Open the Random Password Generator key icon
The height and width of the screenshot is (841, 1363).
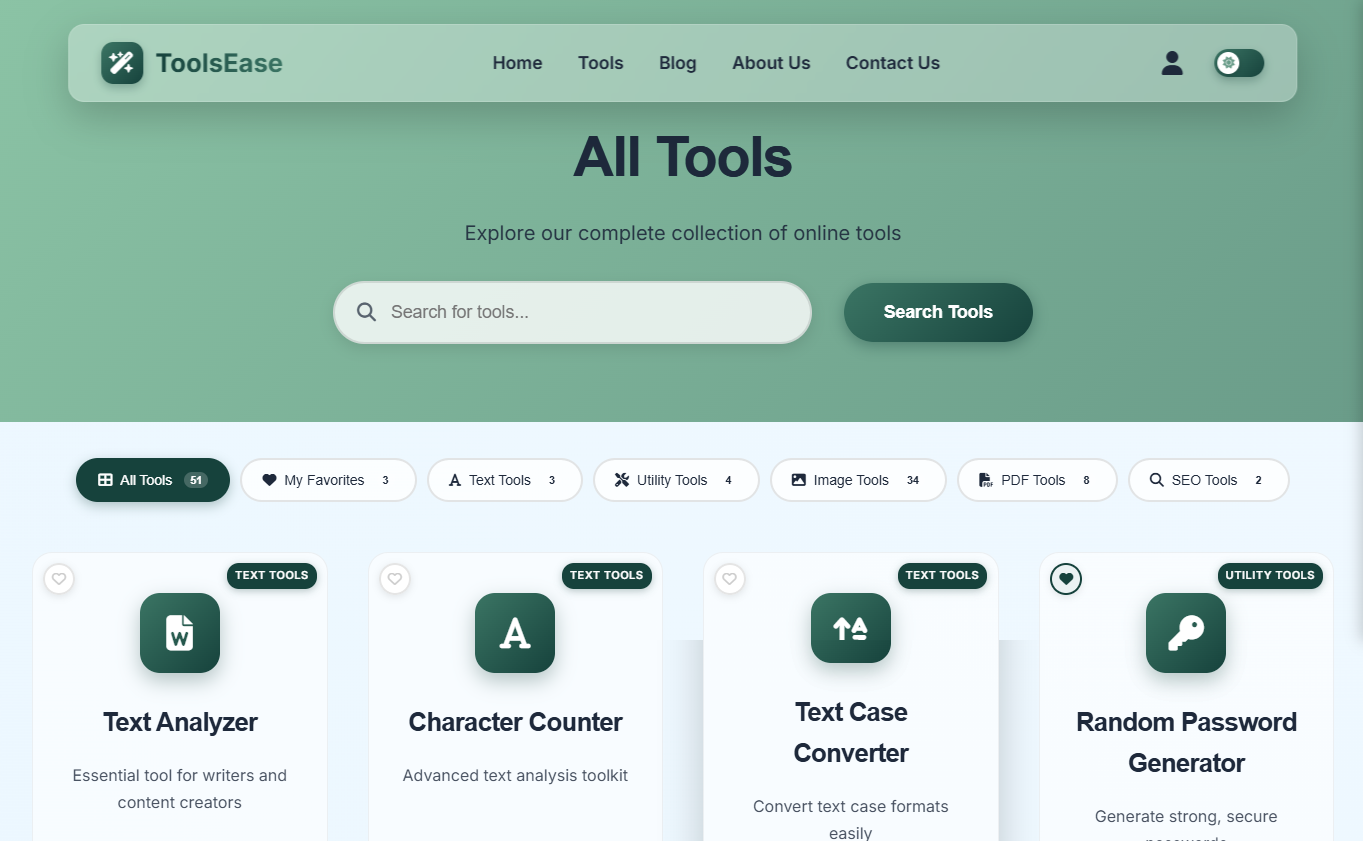[1185, 633]
